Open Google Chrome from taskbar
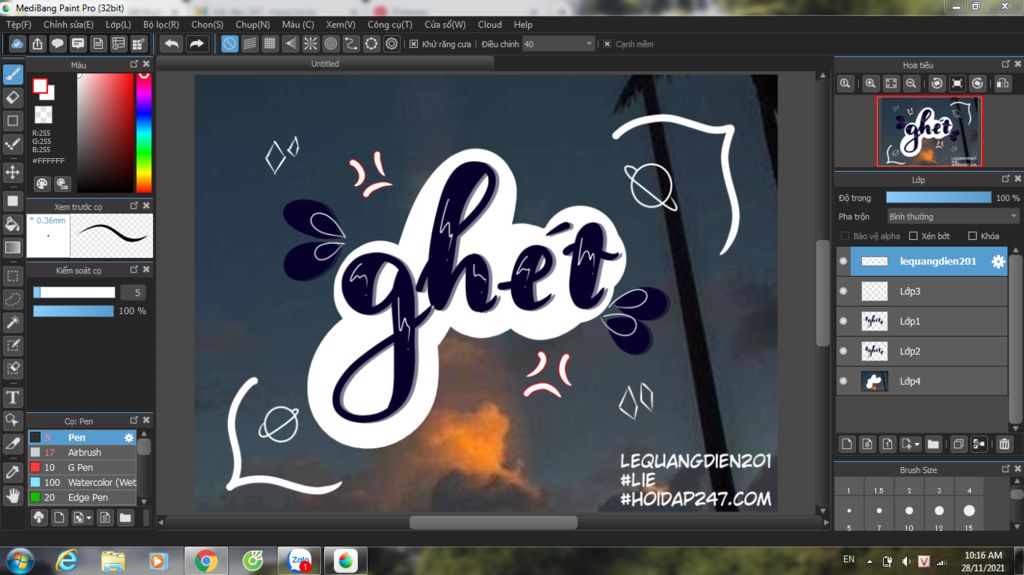 206,561
